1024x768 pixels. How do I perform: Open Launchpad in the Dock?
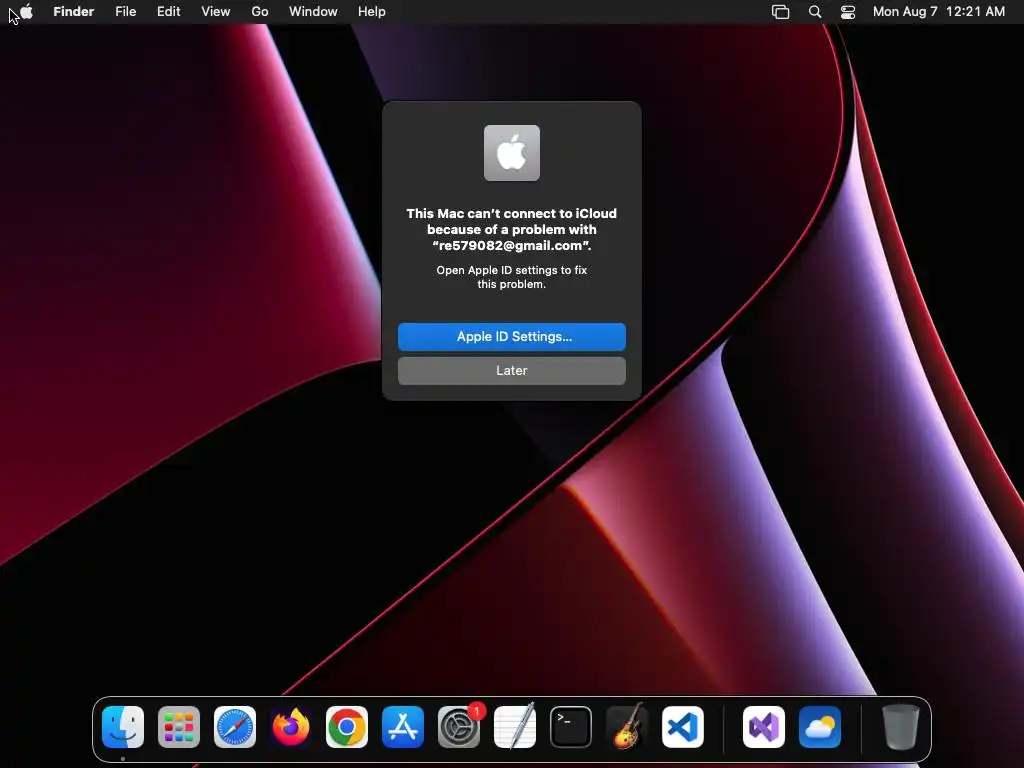tap(179, 727)
